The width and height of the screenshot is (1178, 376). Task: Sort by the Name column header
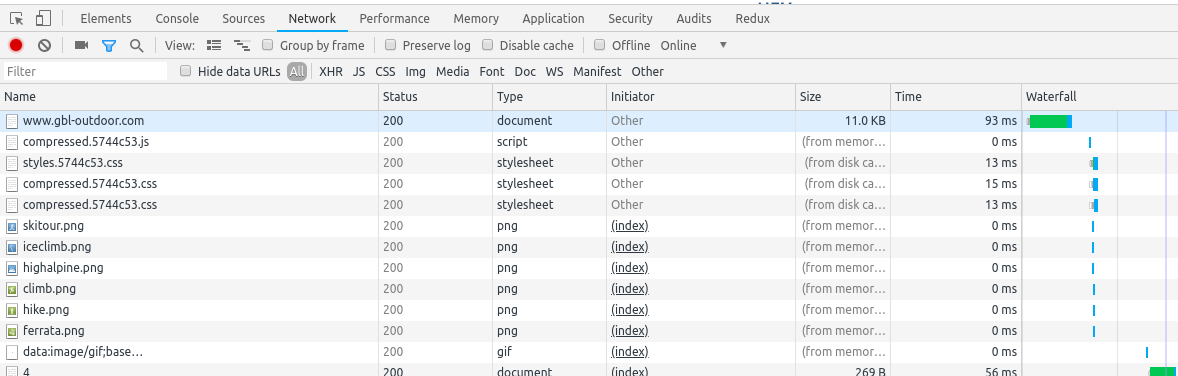[189, 97]
